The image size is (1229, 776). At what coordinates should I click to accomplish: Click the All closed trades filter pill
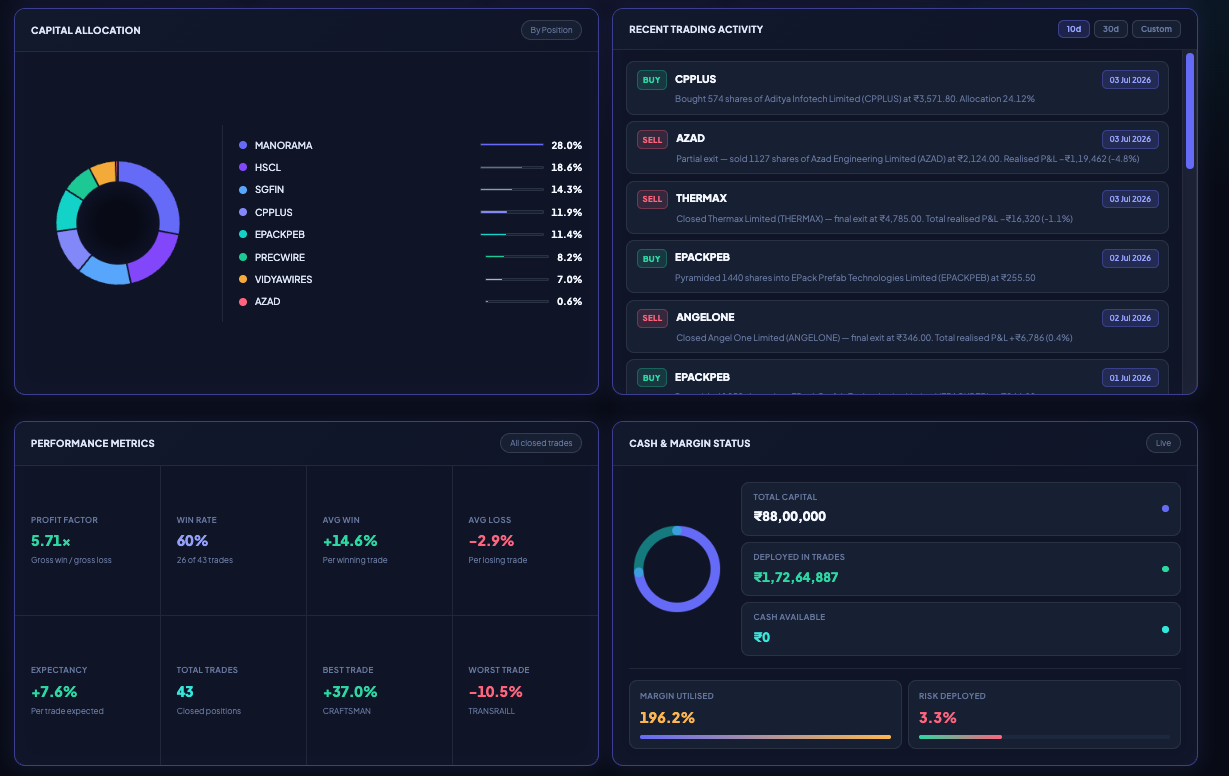(541, 443)
